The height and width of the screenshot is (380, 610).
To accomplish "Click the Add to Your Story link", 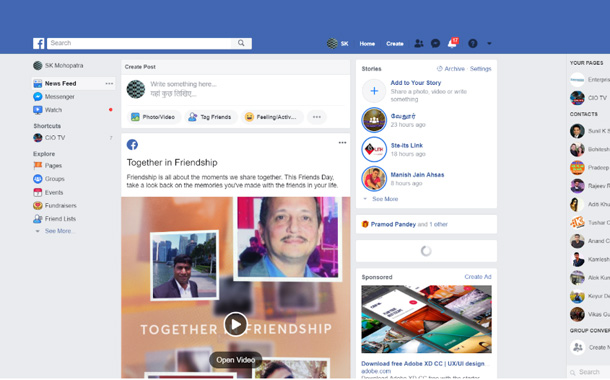I will [415, 82].
